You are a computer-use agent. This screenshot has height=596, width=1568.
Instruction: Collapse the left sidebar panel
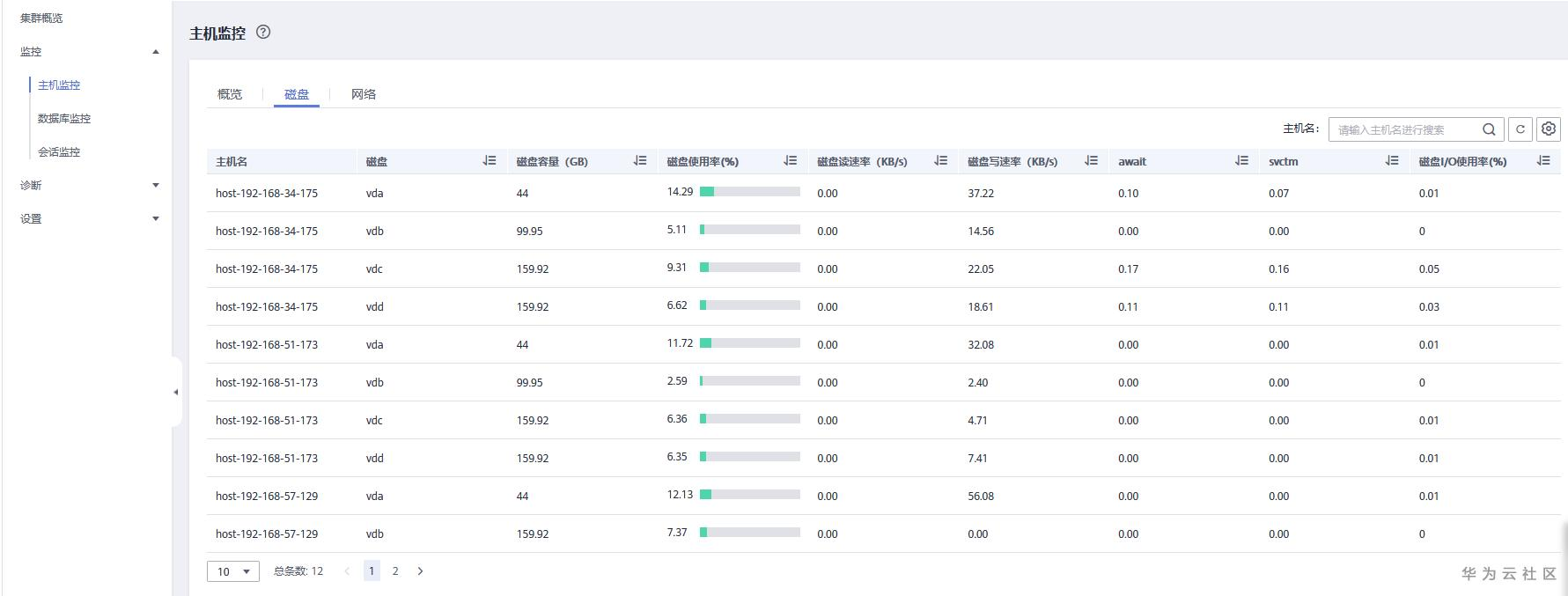(x=176, y=392)
